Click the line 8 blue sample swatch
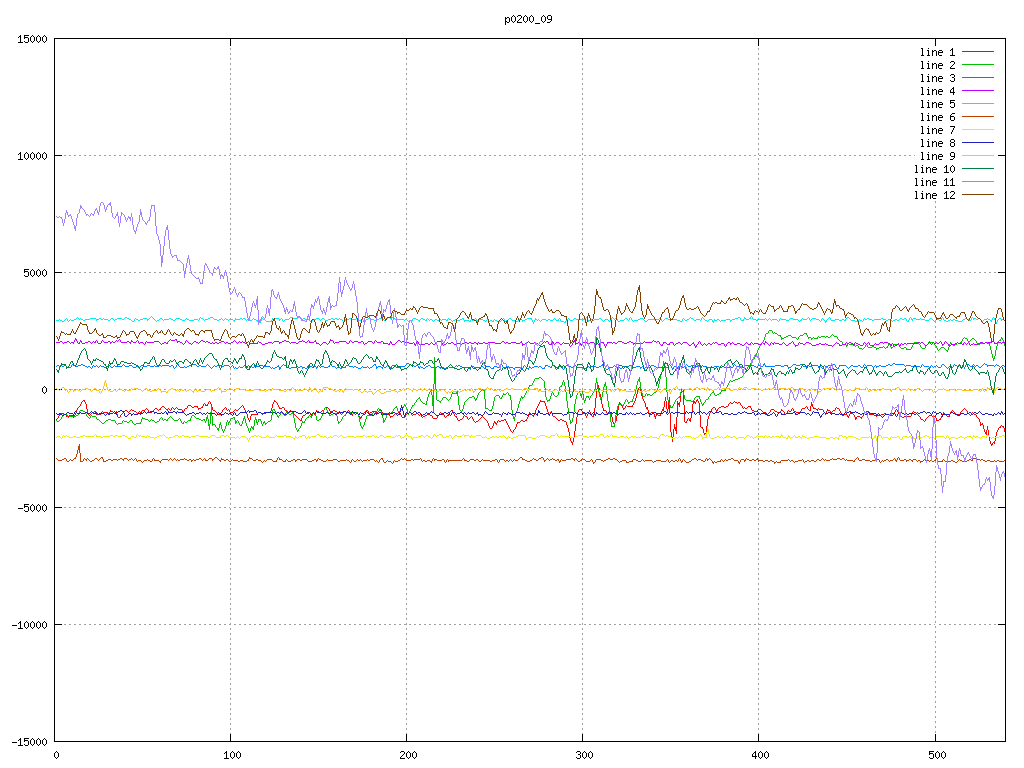This screenshot has height=768, width=1024. click(x=978, y=143)
